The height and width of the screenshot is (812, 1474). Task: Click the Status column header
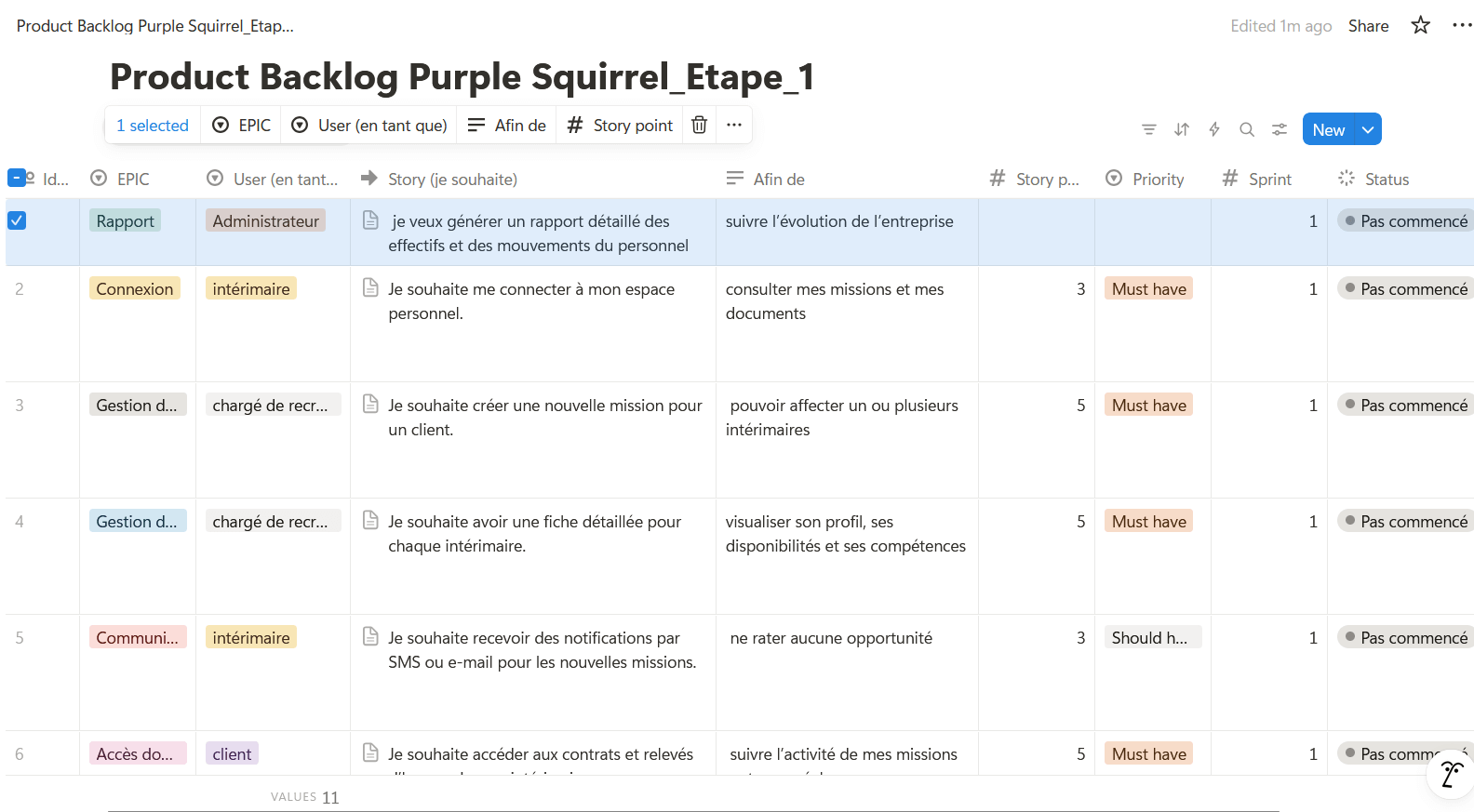[x=1386, y=179]
